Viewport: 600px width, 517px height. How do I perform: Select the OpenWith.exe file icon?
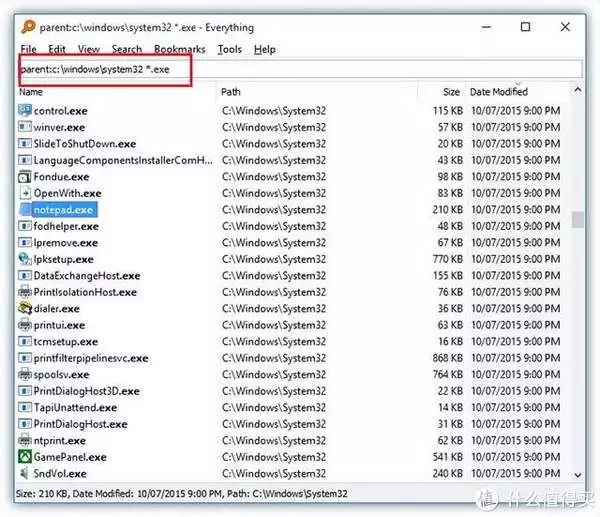[25, 193]
